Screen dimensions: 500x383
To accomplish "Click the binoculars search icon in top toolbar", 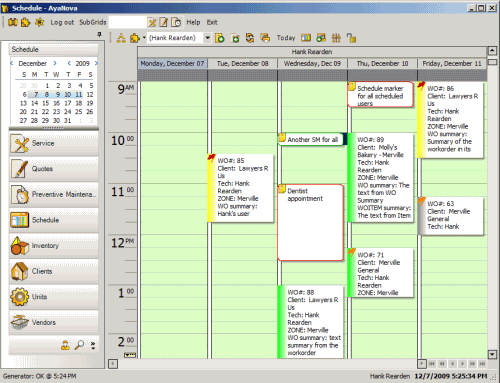I will tap(13, 22).
